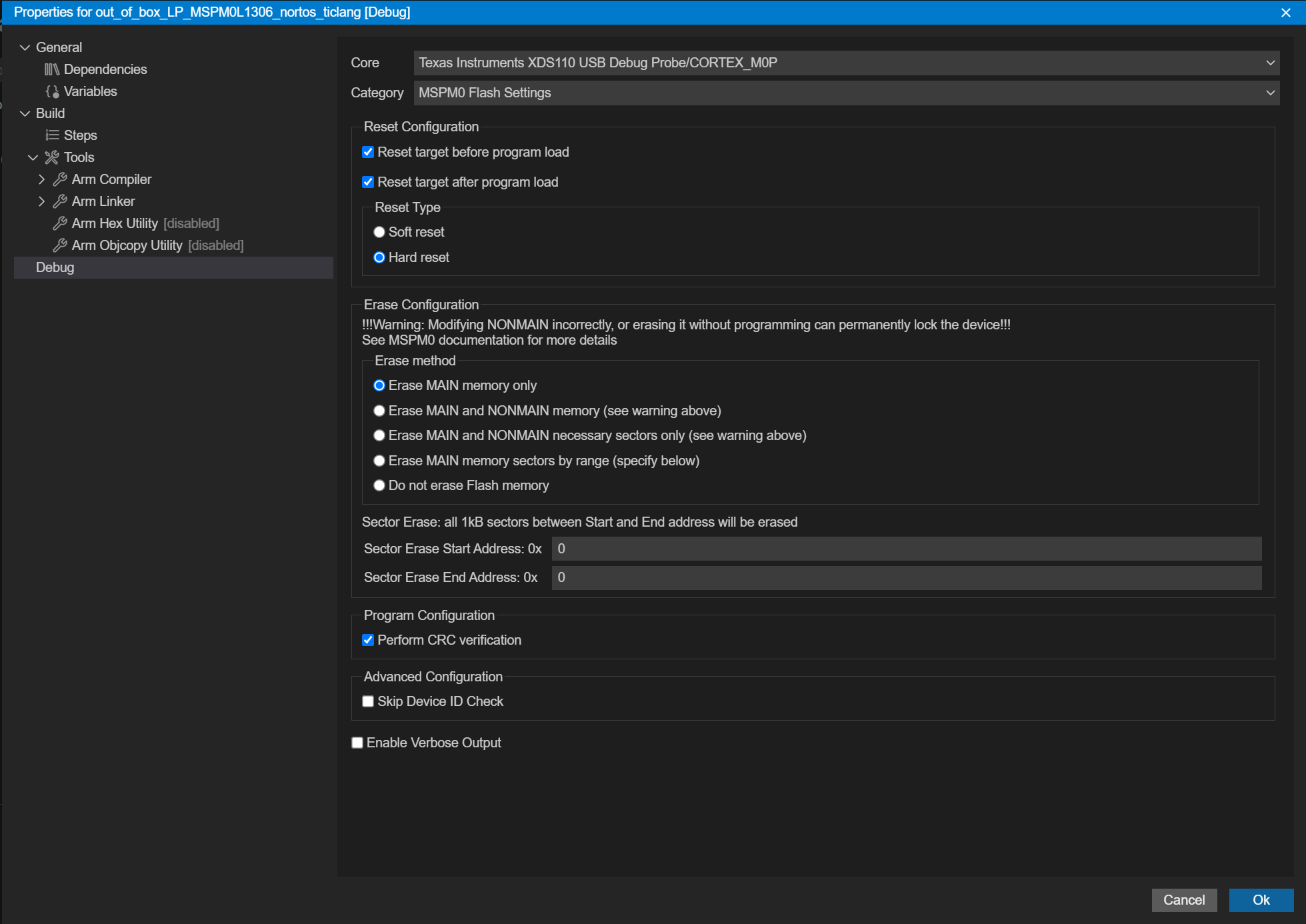Expand the Arm Compiler tree node
The width and height of the screenshot is (1306, 924).
tap(41, 179)
